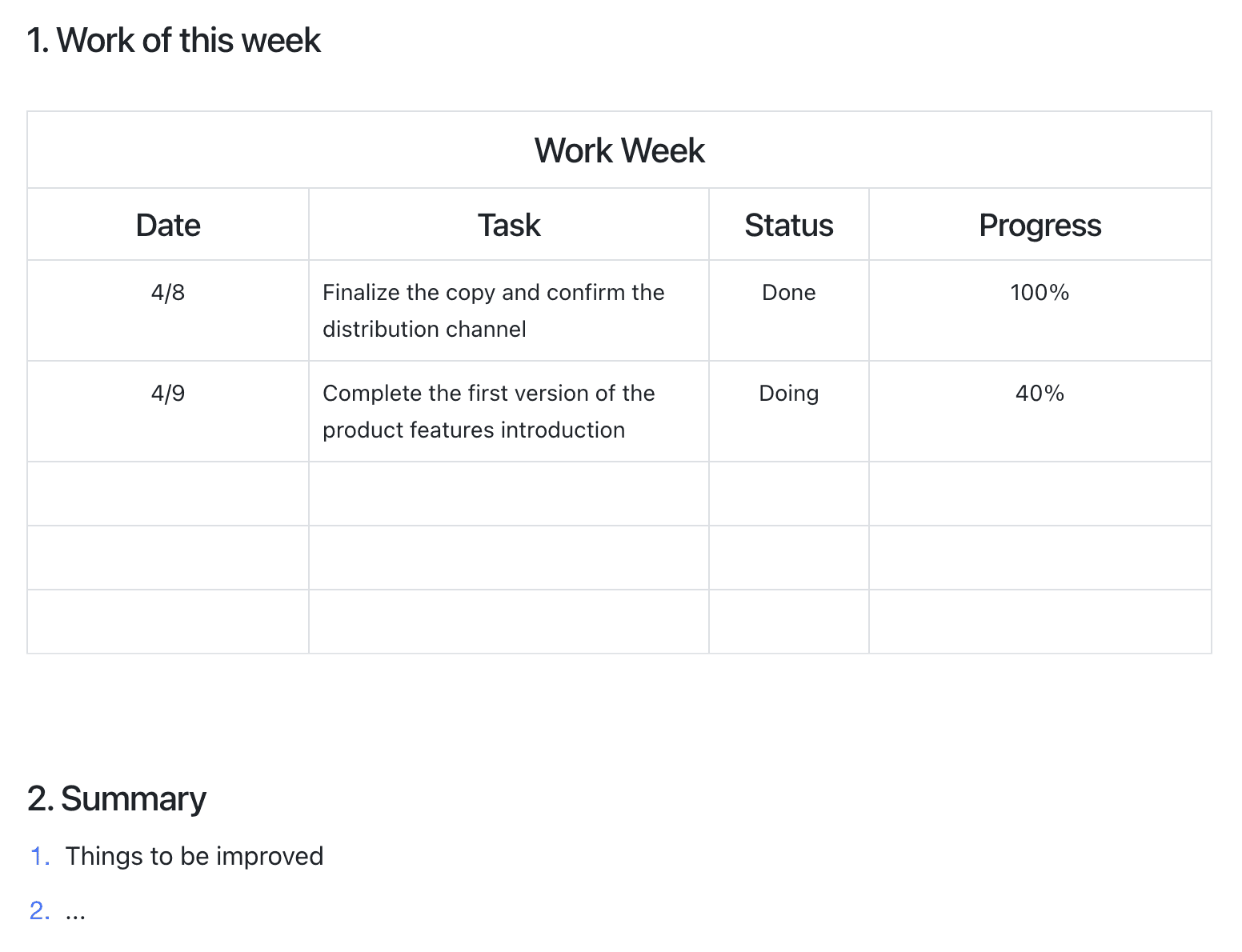Click the '100%' progress cell

(x=1040, y=293)
